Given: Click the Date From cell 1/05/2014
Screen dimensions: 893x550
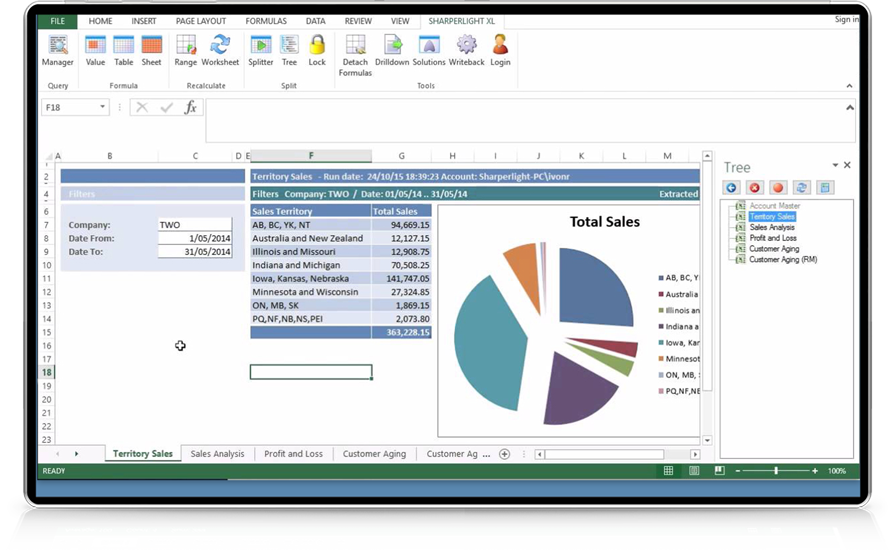Looking at the screenshot, I should (x=195, y=239).
